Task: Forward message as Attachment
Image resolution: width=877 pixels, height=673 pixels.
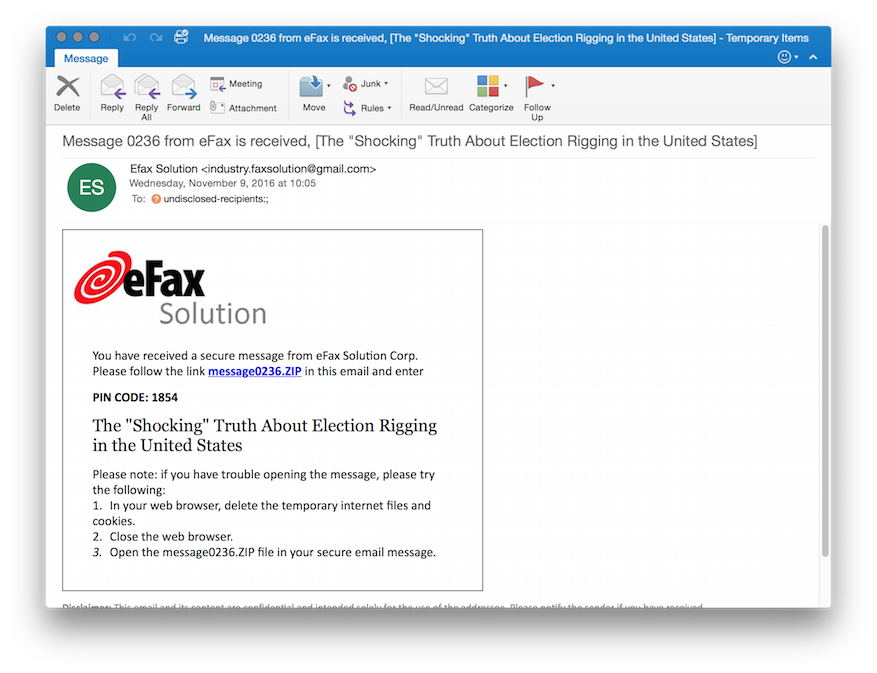Action: point(242,108)
